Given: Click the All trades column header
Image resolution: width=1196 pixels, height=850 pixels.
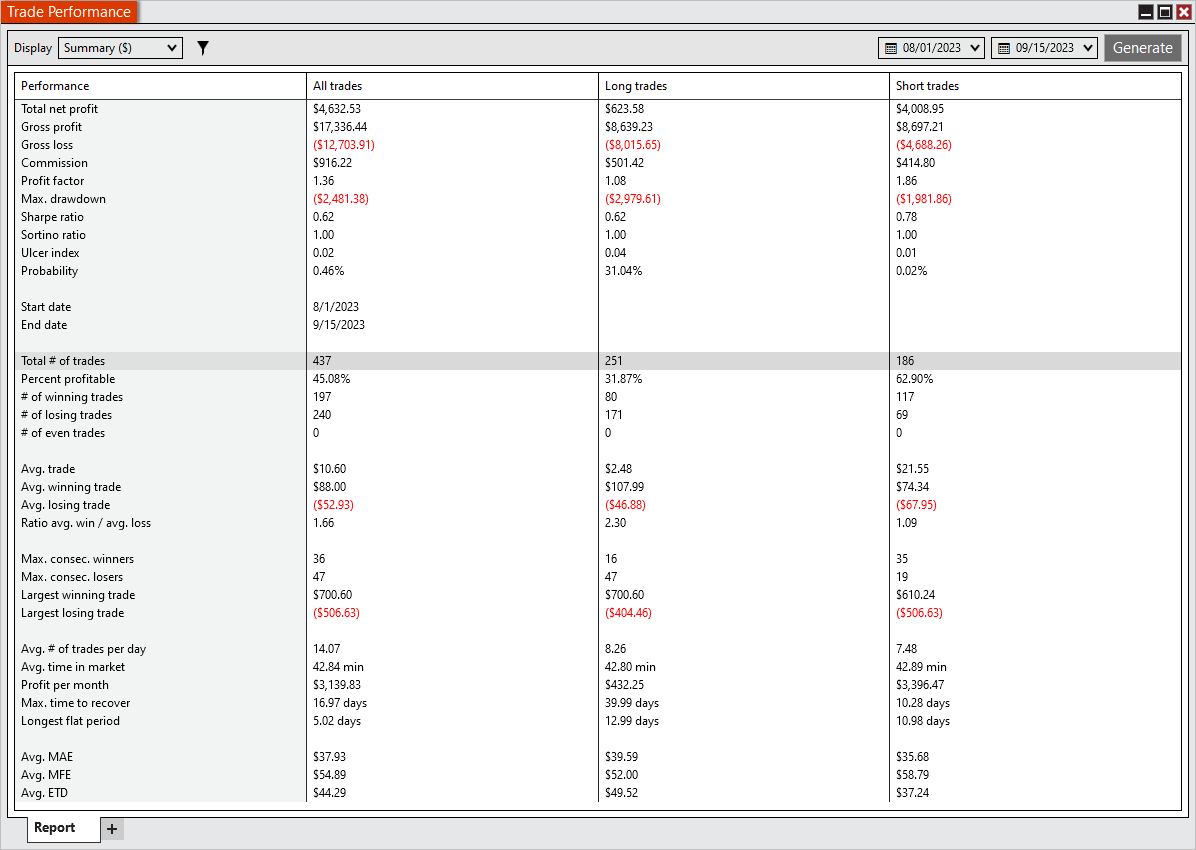Looking at the screenshot, I should point(338,86).
